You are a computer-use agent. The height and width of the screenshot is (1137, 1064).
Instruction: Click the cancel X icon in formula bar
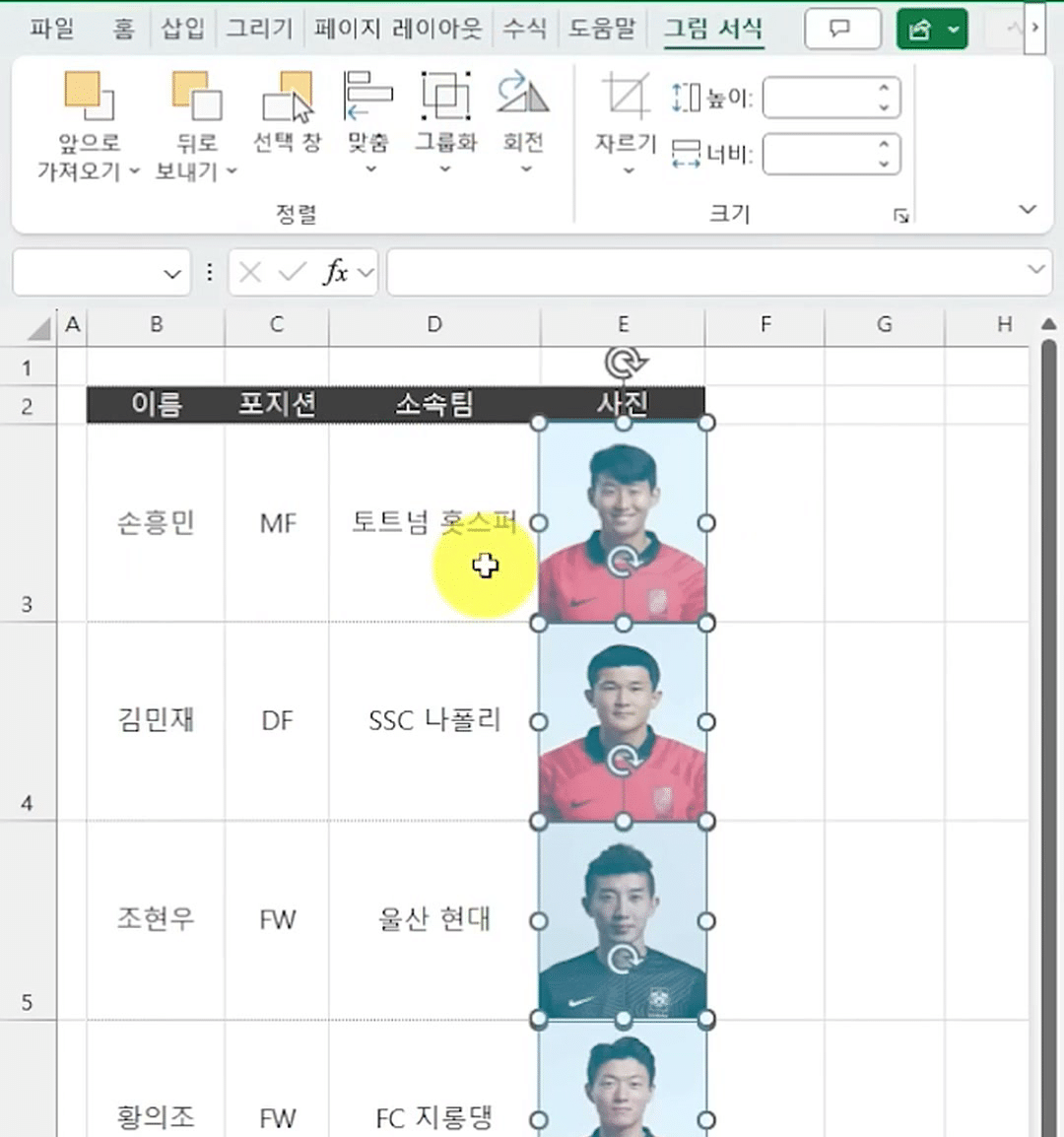coord(249,273)
